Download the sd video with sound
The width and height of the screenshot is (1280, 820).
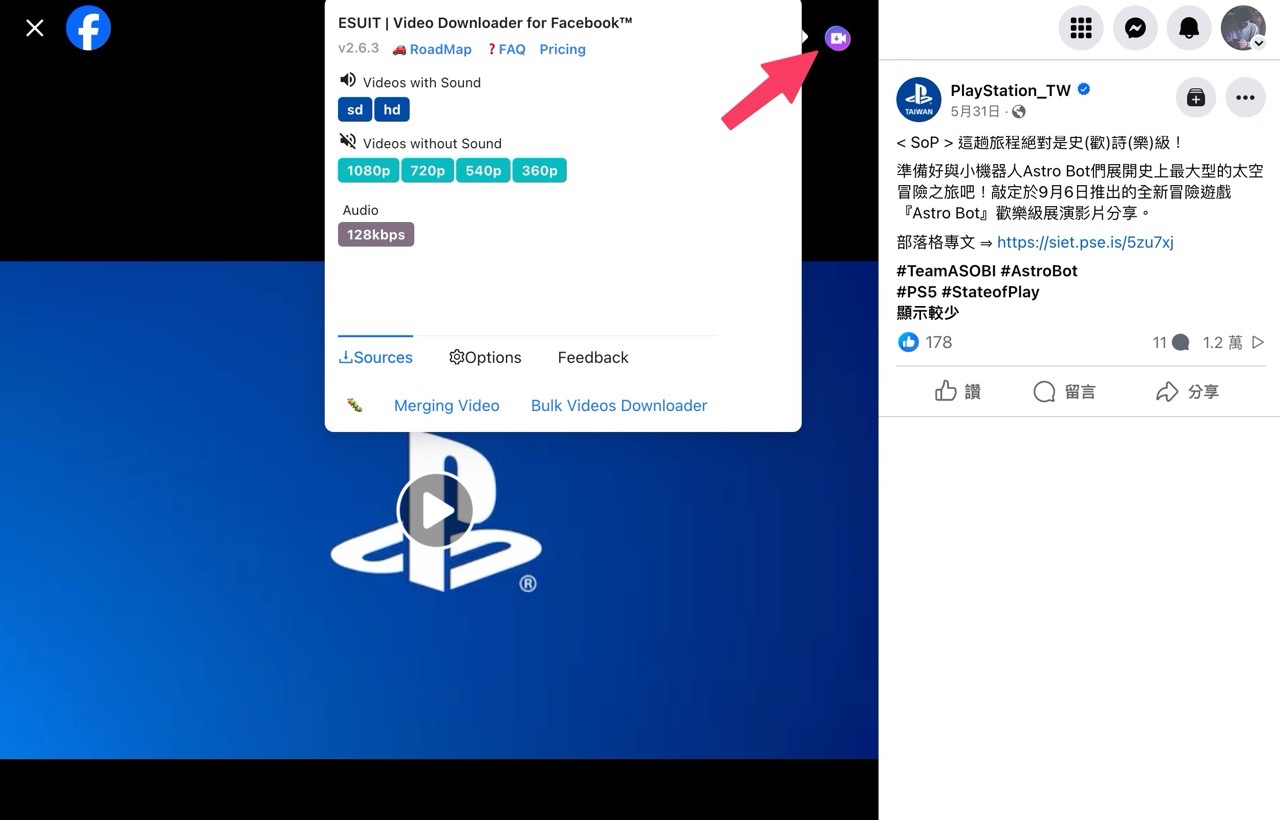355,110
